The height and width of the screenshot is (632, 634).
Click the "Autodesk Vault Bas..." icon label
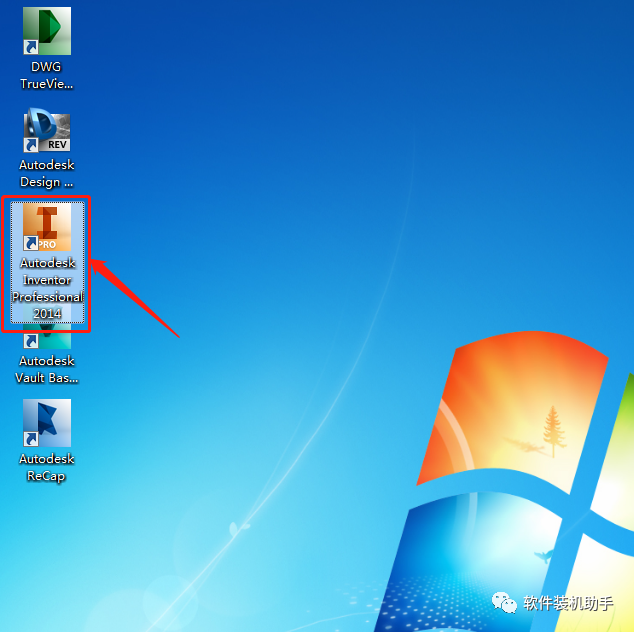47,369
